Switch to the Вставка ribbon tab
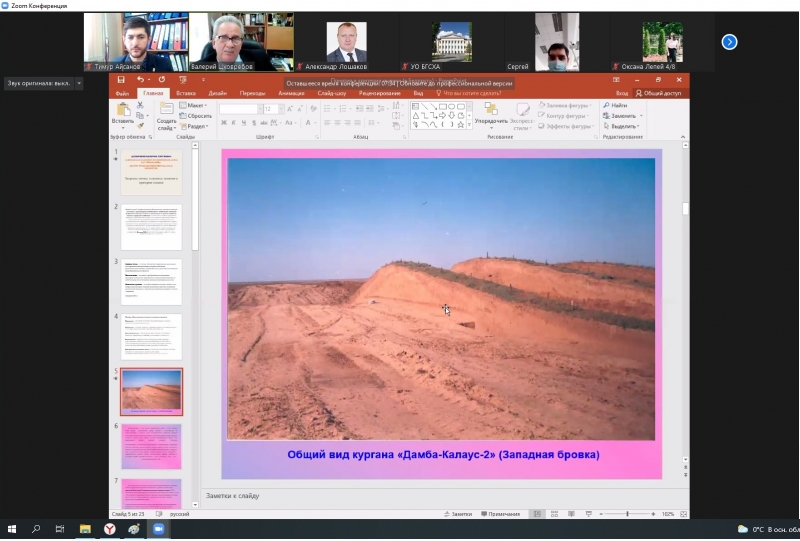800x541 pixels. tap(186, 93)
